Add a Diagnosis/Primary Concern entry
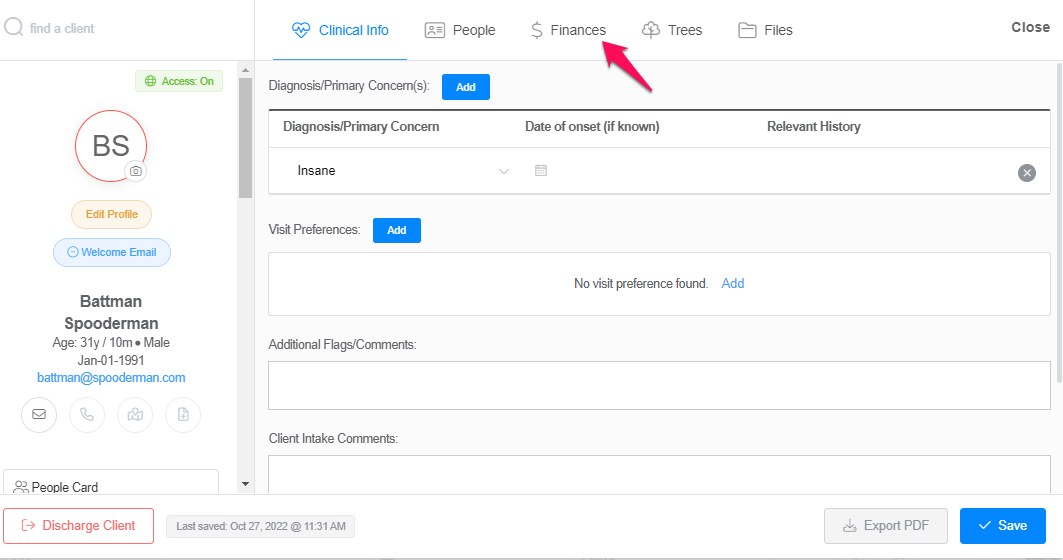The height and width of the screenshot is (560, 1063). point(466,87)
